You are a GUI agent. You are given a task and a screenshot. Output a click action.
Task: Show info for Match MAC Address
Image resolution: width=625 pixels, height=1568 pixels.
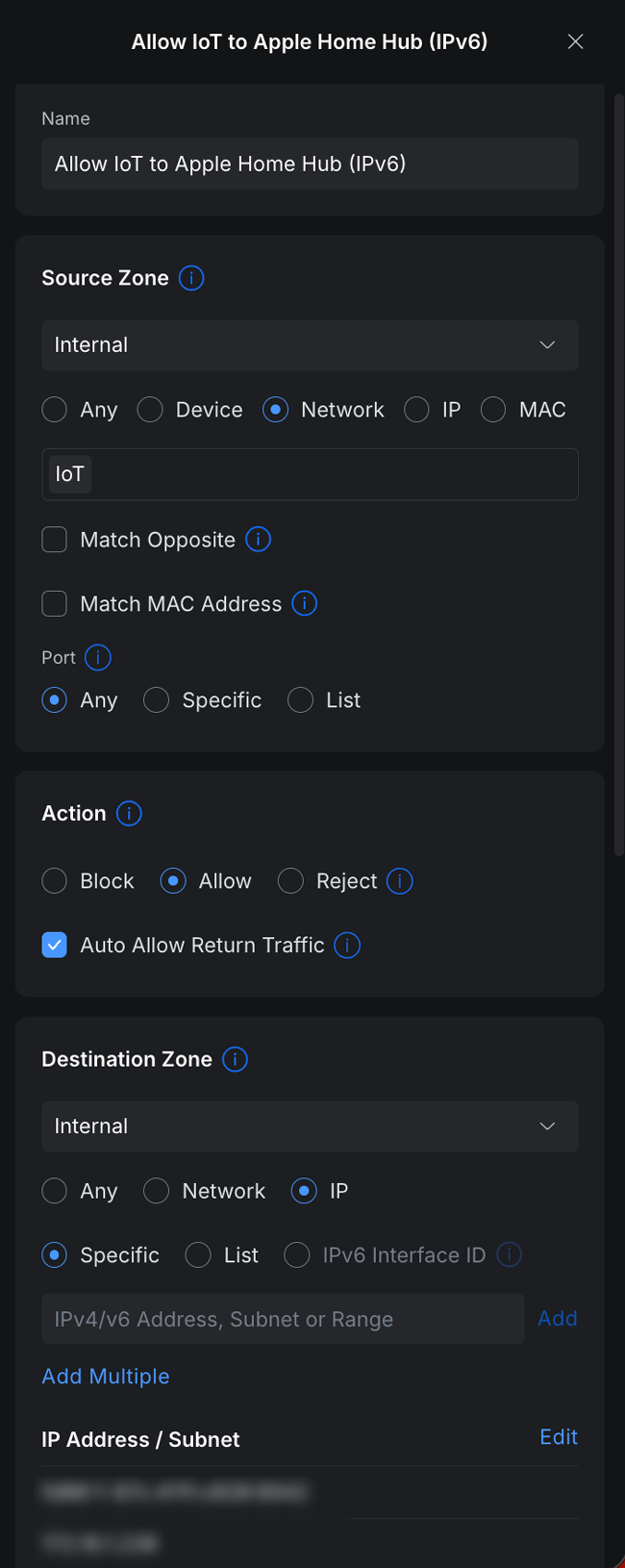tap(304, 603)
